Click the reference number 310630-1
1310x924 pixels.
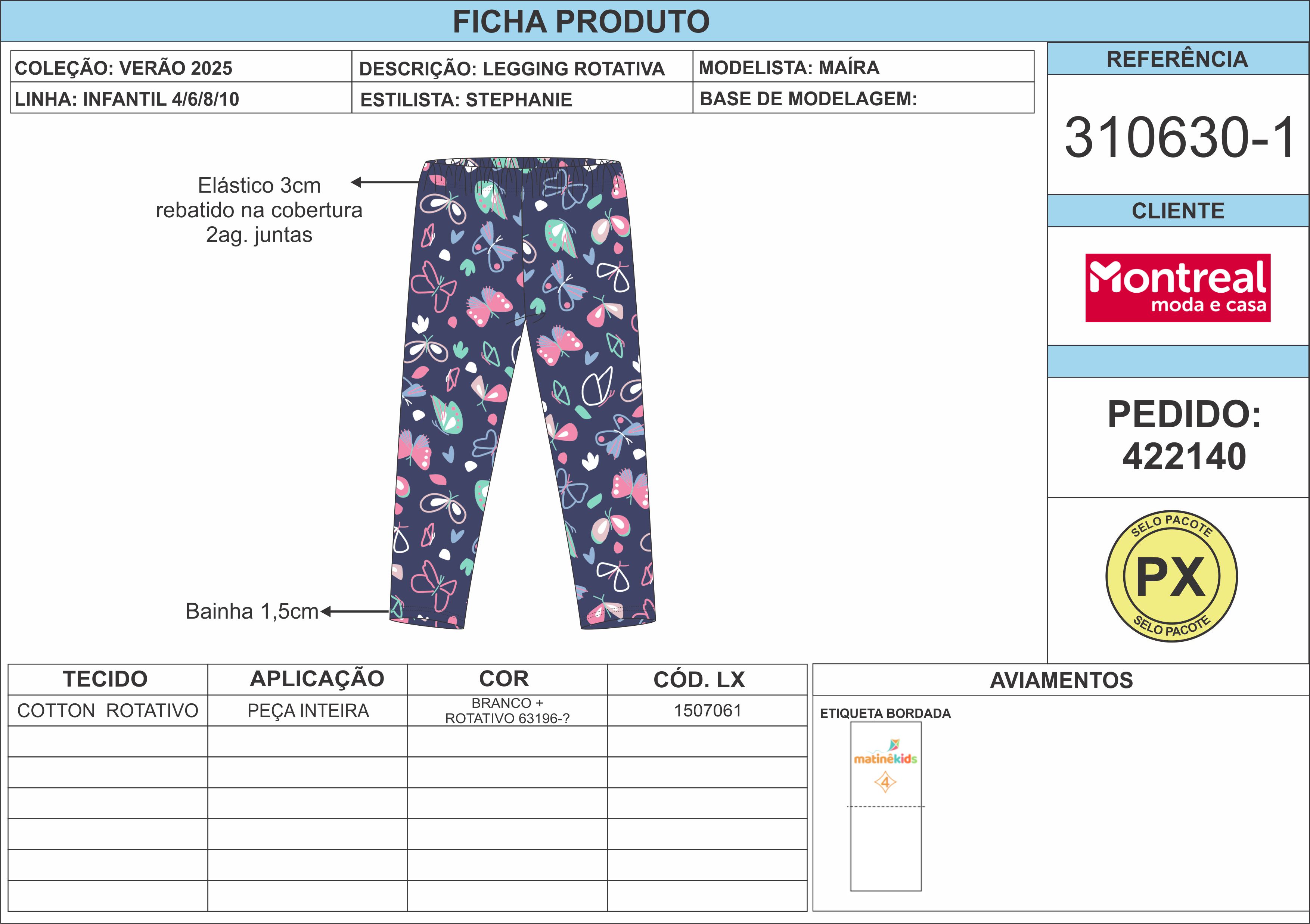coord(1179,137)
